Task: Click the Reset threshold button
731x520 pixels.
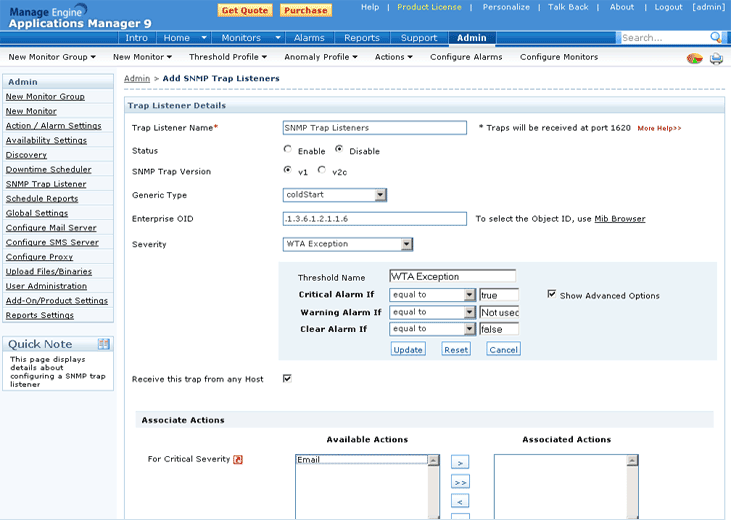Action: 456,349
